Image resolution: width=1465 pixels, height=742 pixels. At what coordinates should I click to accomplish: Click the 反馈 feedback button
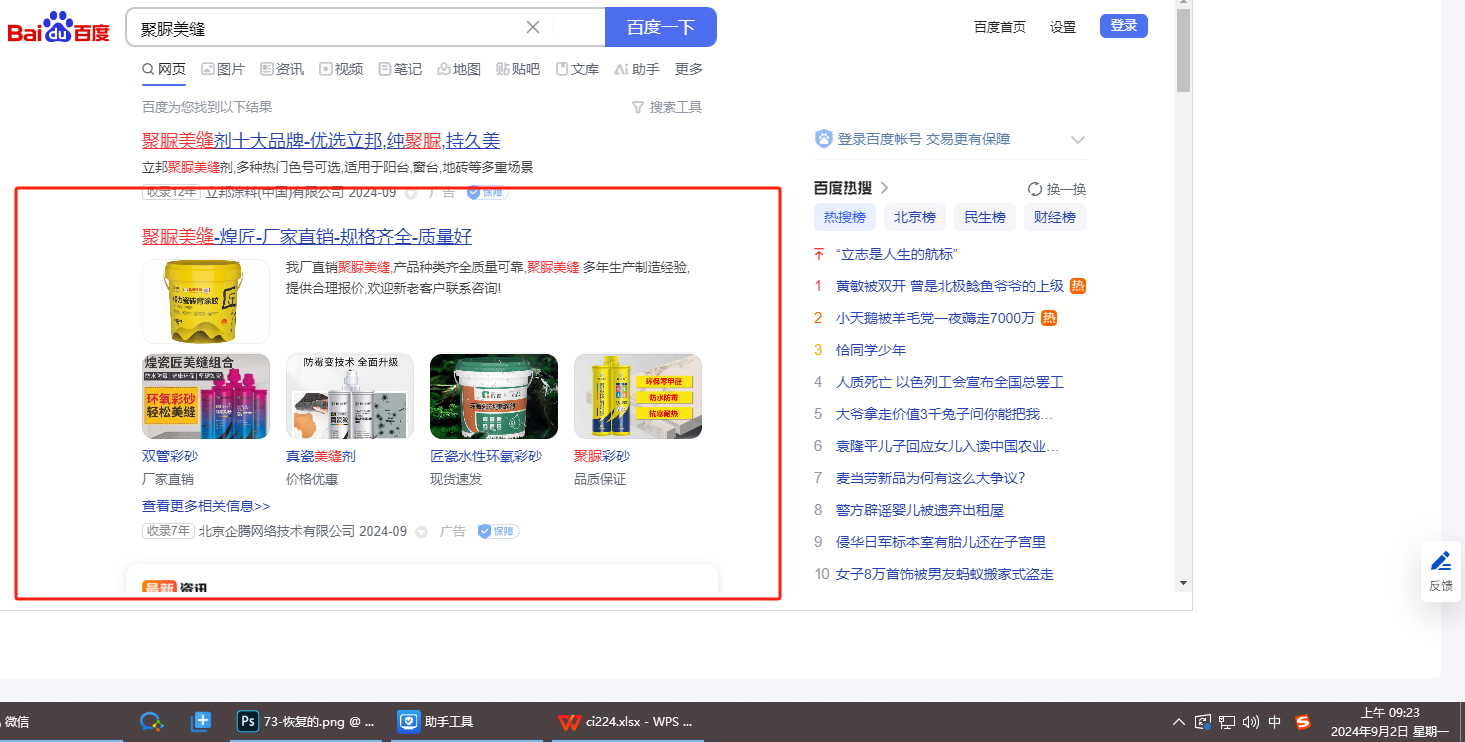click(1441, 571)
